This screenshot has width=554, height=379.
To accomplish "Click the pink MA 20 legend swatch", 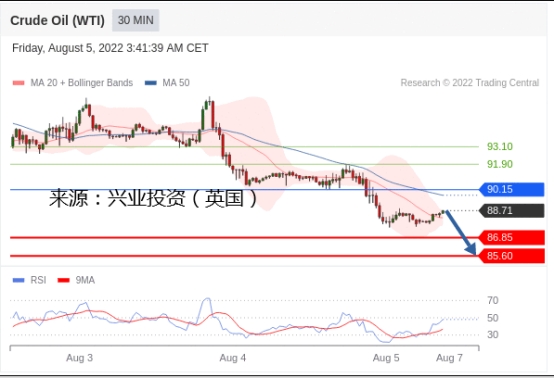I will tap(19, 83).
